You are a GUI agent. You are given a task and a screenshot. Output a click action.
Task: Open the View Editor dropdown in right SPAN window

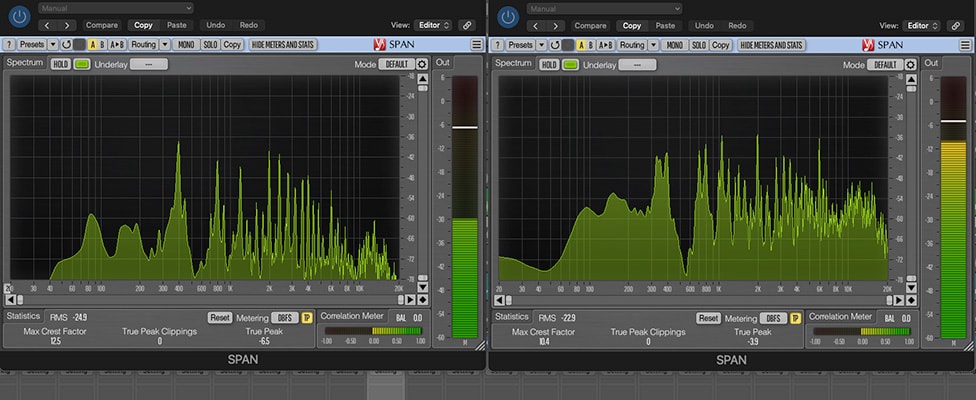921,26
